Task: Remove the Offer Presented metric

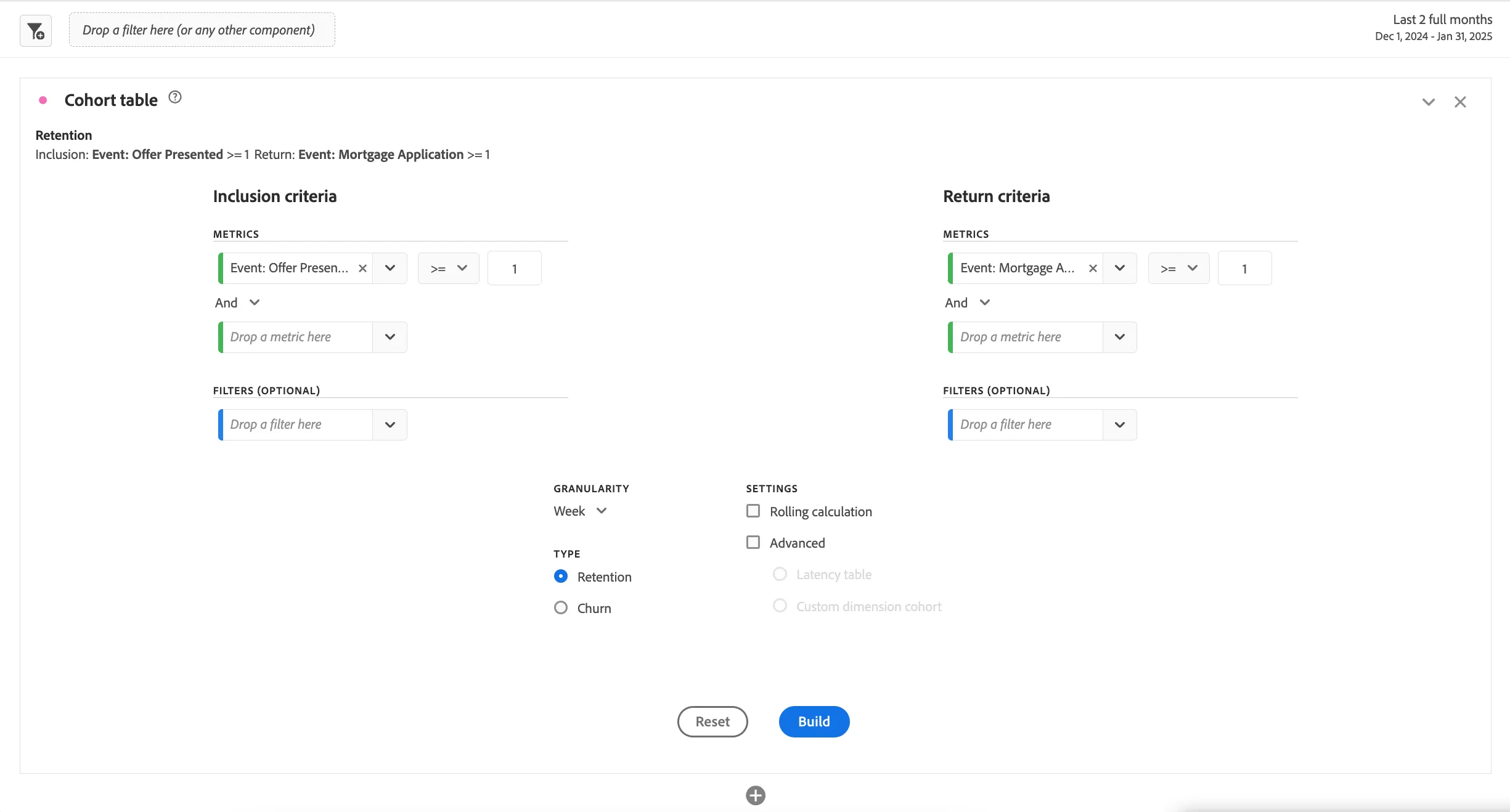Action: (x=362, y=268)
